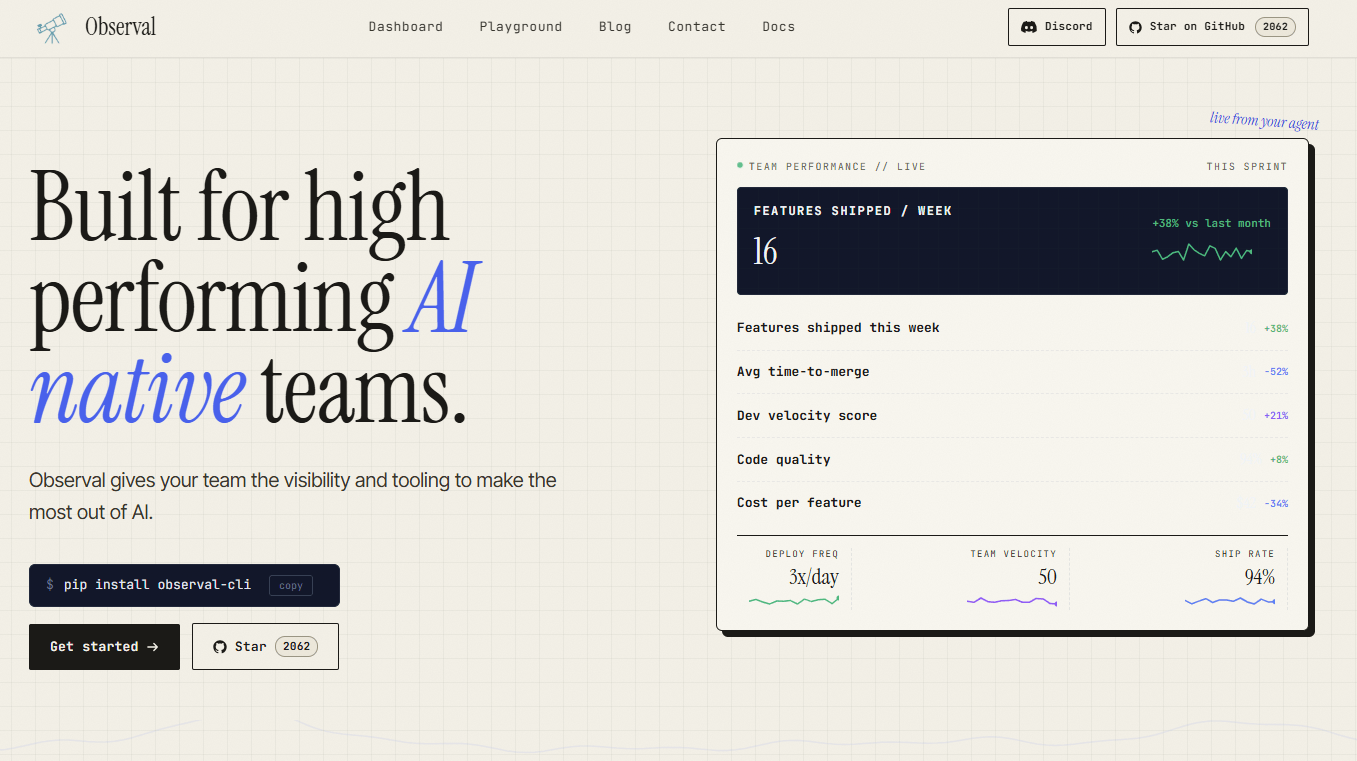
Task: Click Cost per feature row label
Action: click(799, 503)
